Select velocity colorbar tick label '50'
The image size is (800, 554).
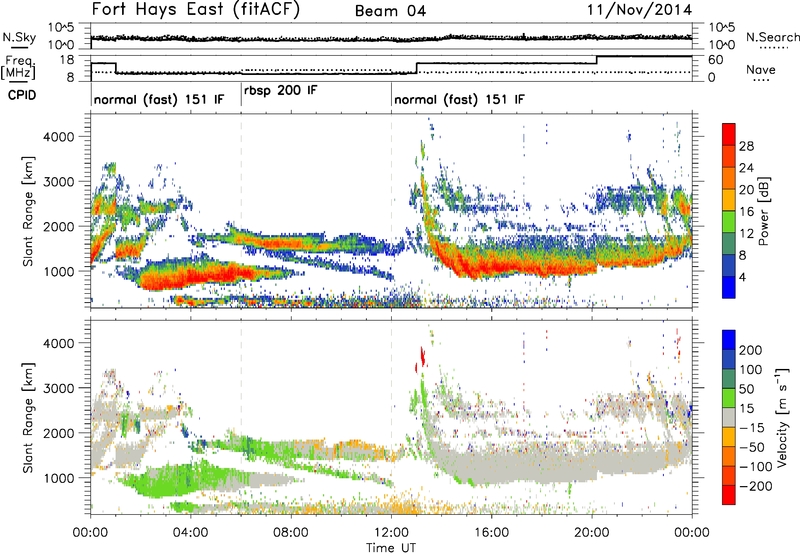coord(746,389)
